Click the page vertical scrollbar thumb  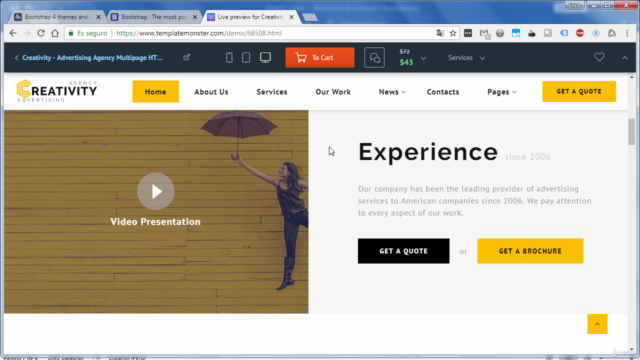[631, 131]
